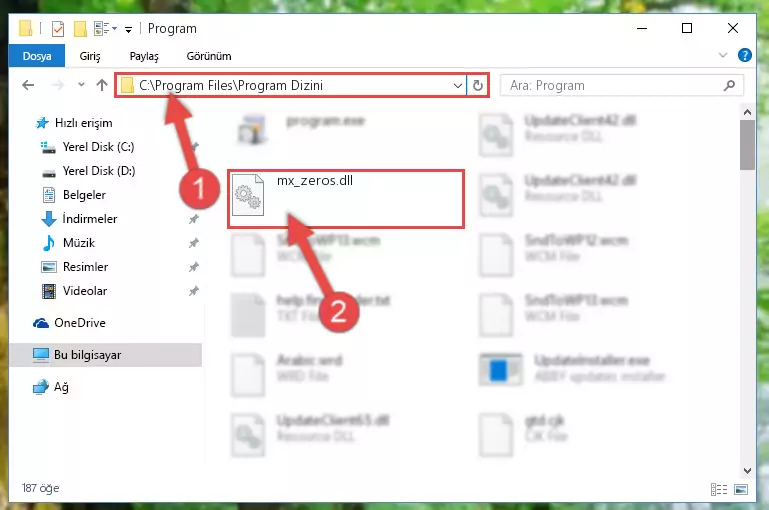The height and width of the screenshot is (510, 769).
Task: Expand the address bar history dropdown
Action: [x=458, y=85]
